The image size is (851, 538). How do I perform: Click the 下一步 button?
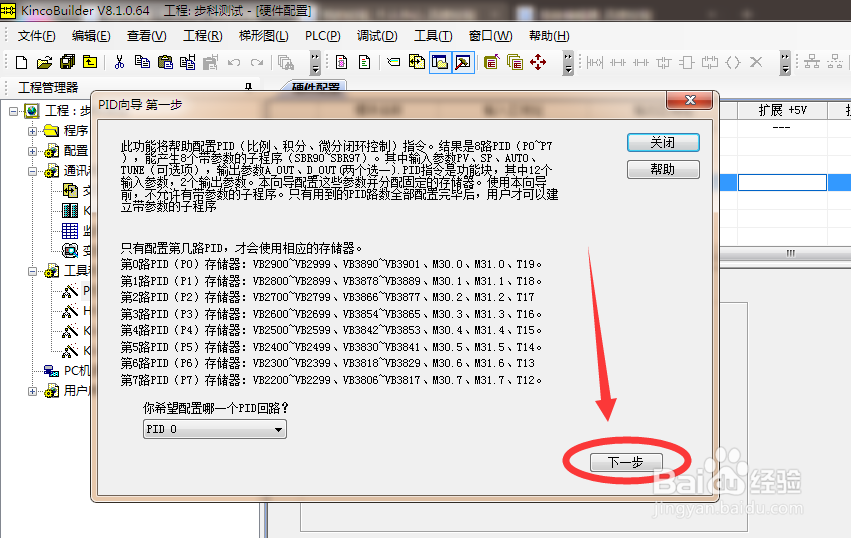626,462
